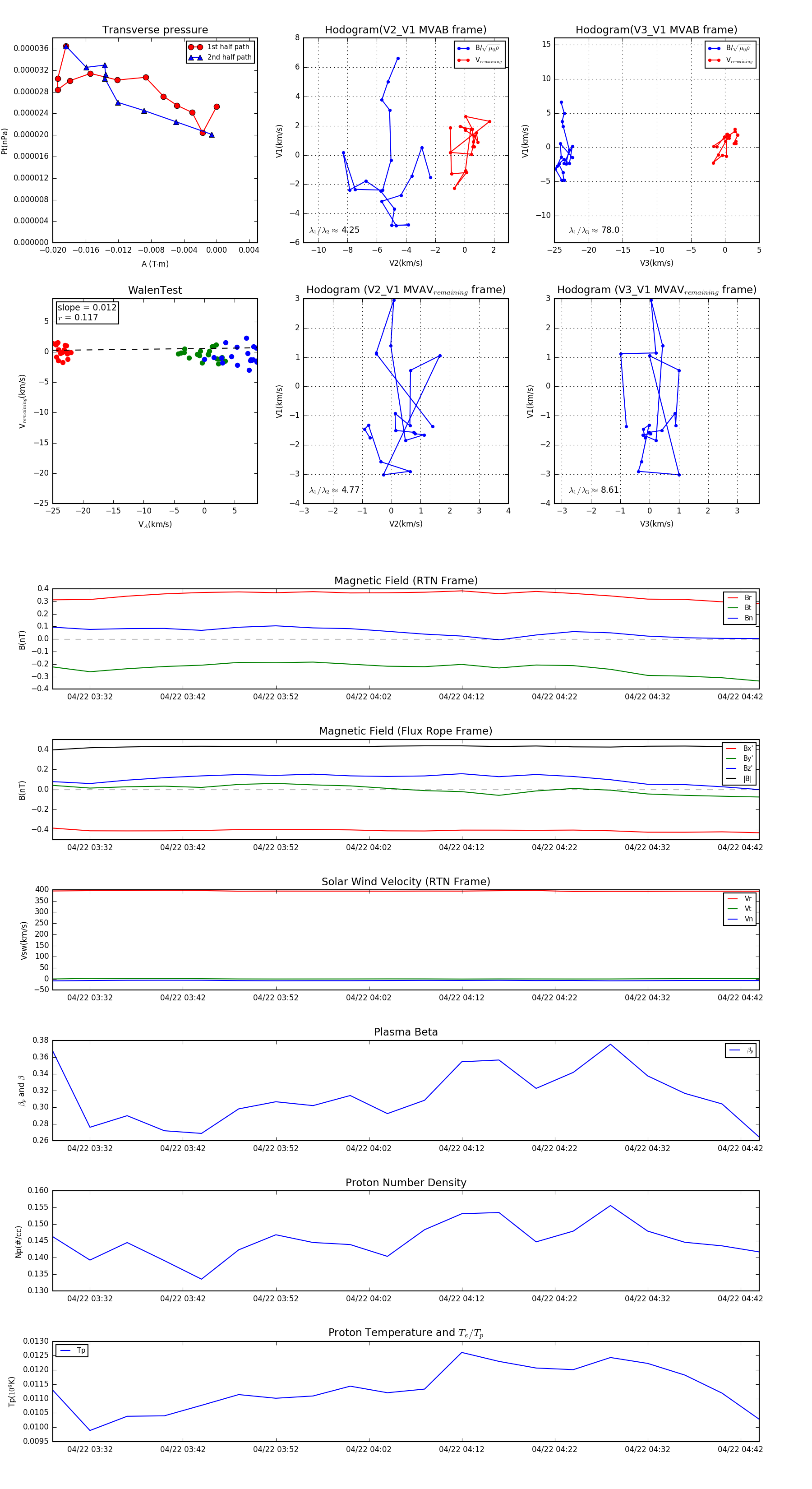Click the "Hodogram(V3_V1 MVAB frame)" title
This screenshot has height=1489, width=812.
click(656, 29)
